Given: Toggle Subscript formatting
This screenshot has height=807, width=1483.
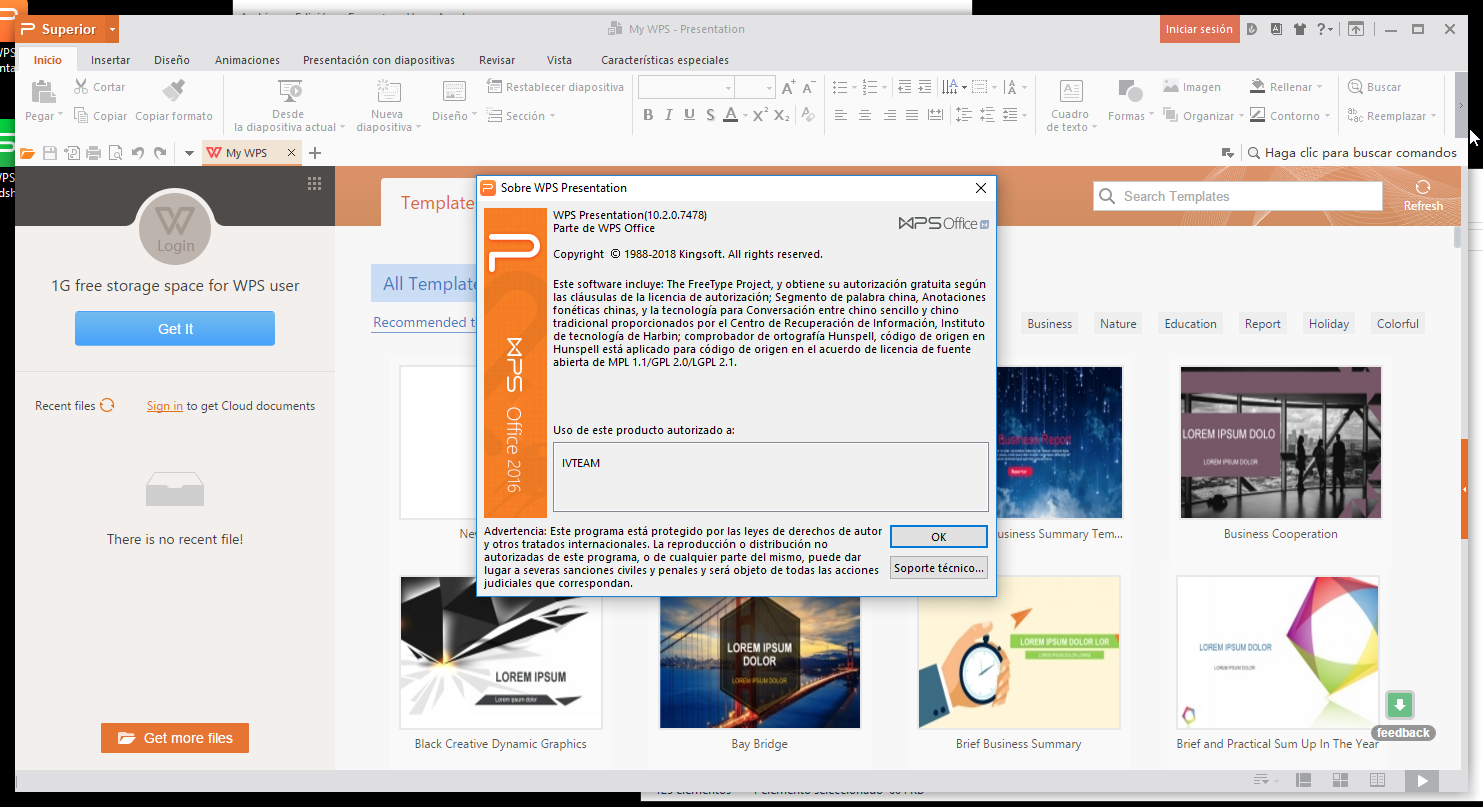Looking at the screenshot, I should 782,115.
